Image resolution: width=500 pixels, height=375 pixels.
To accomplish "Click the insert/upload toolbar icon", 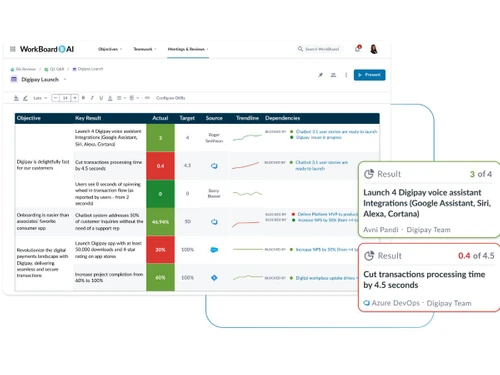I will [x=16, y=98].
